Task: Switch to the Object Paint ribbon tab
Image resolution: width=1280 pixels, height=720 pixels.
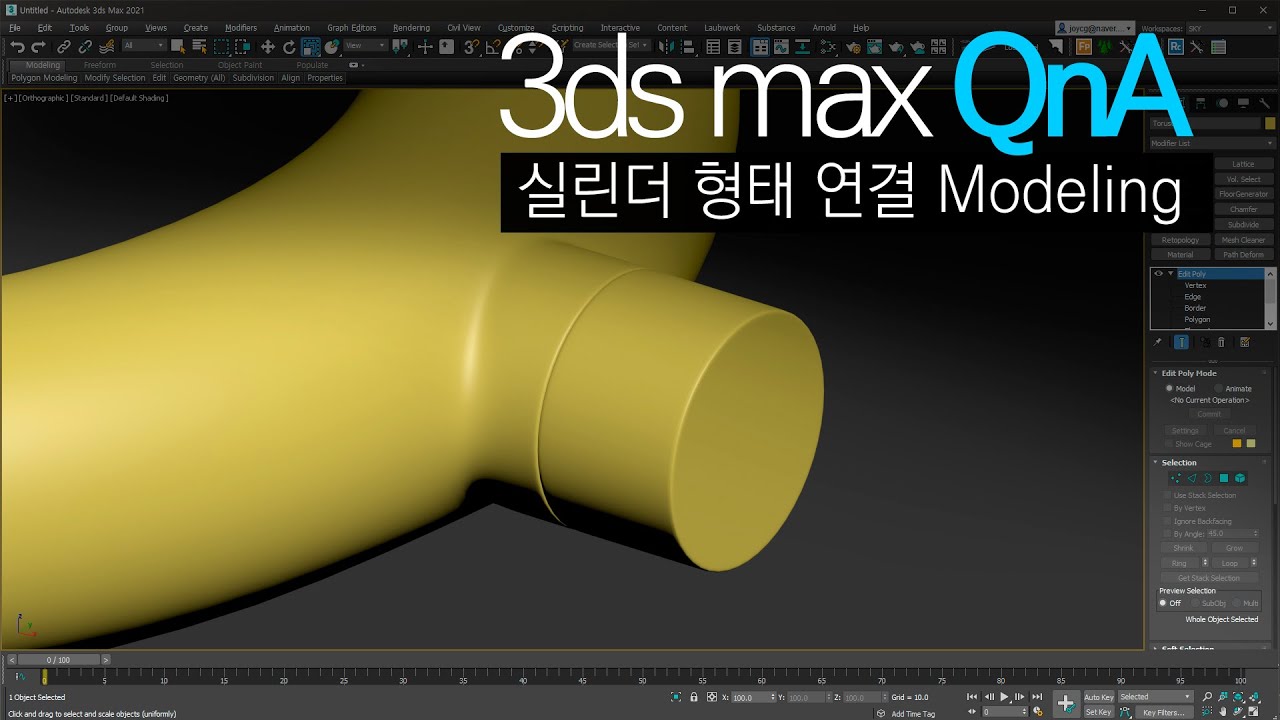Action: coord(240,65)
